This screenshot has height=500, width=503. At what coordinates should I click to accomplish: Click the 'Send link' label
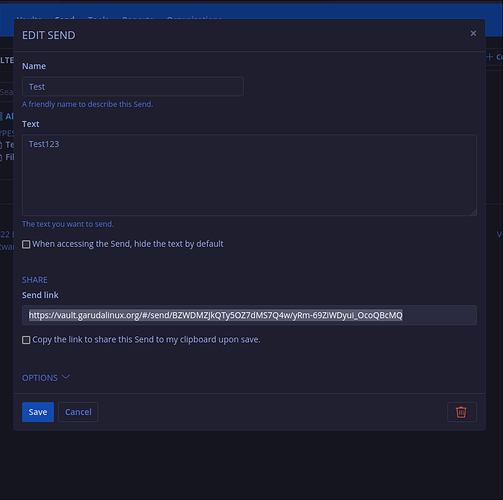pos(40,295)
